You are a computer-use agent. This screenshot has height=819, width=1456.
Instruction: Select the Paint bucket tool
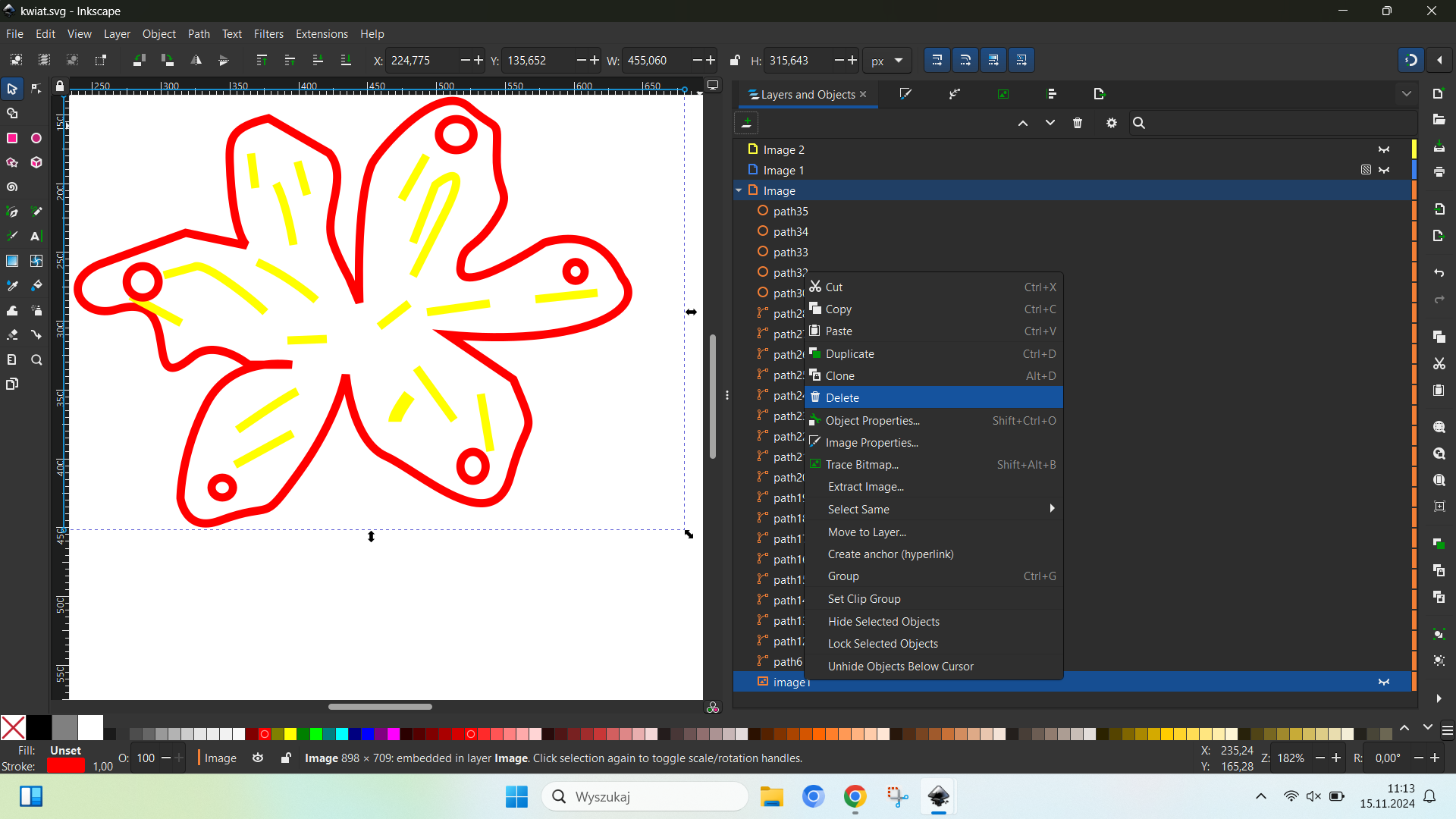(36, 286)
